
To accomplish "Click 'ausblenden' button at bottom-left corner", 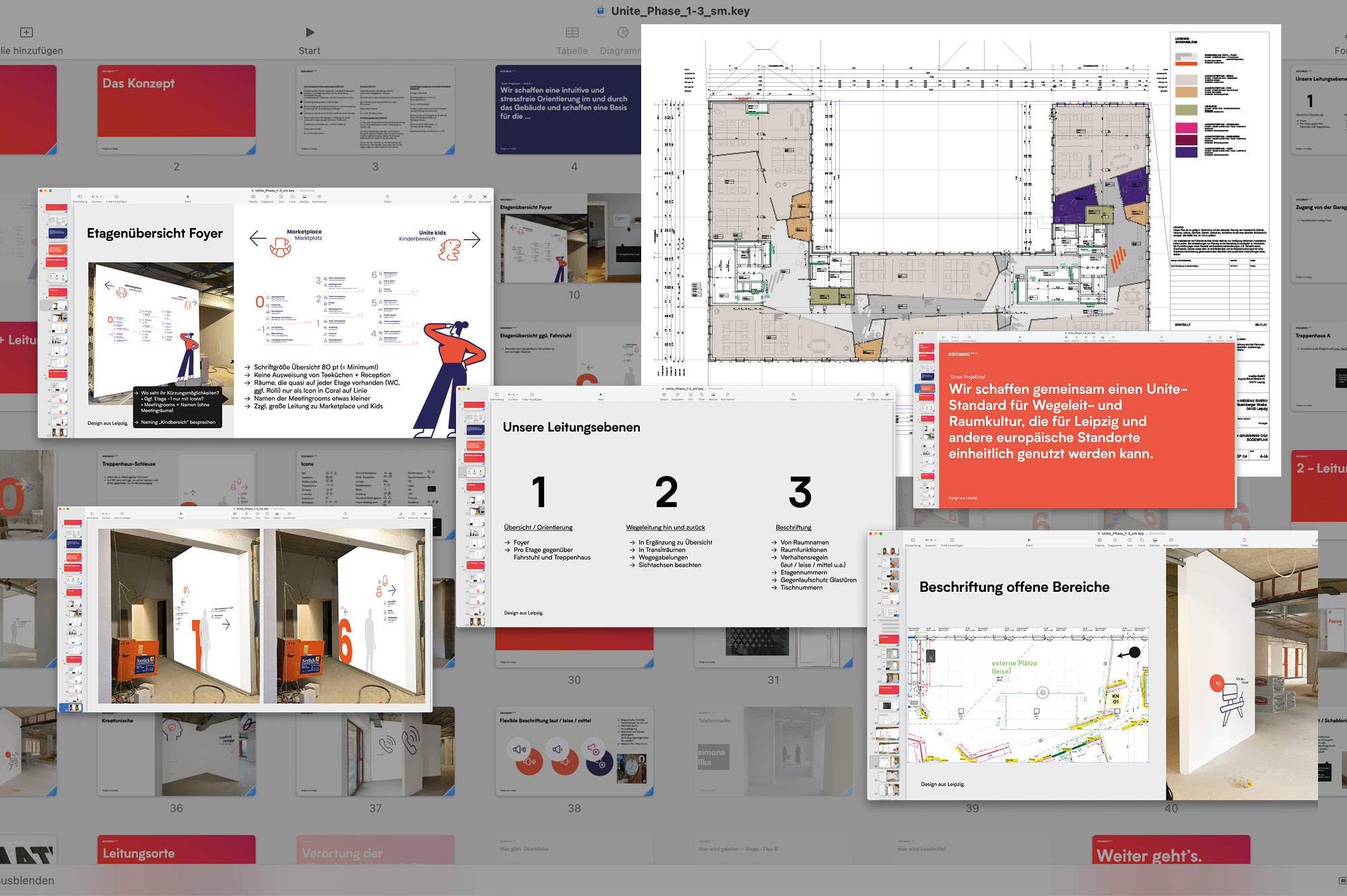I will 27,881.
